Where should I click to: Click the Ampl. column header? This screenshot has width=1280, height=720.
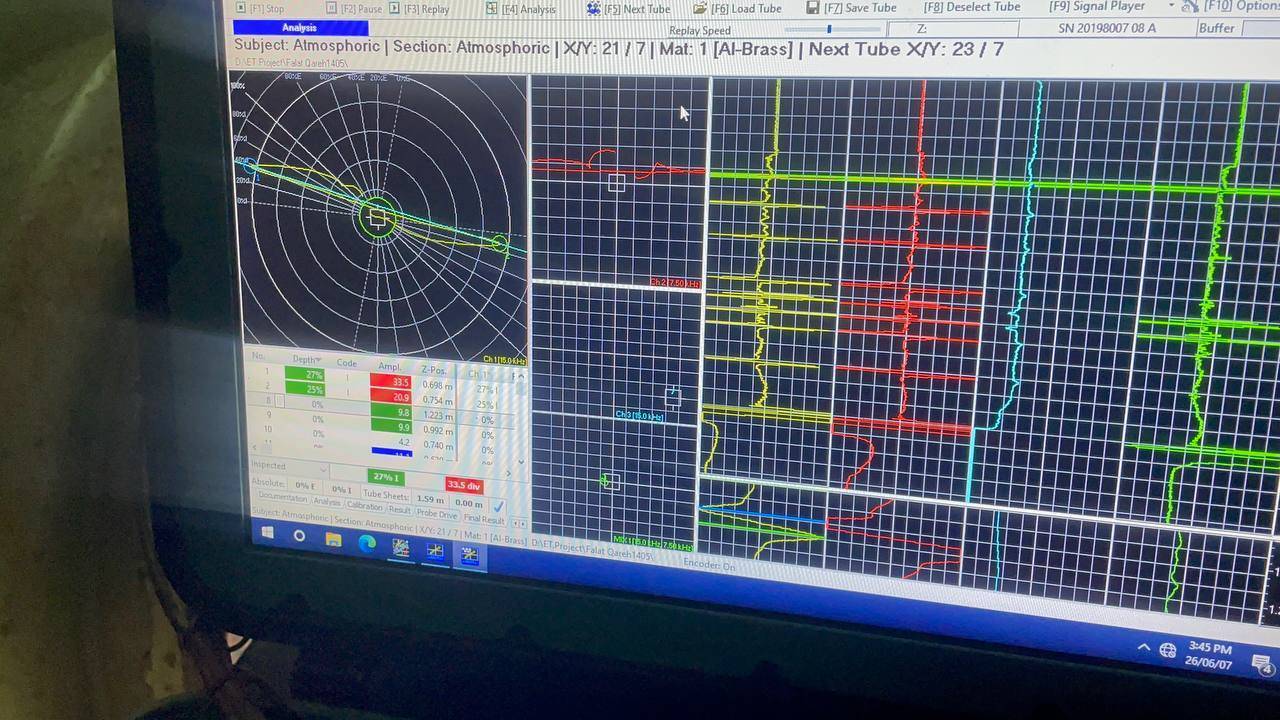point(390,366)
